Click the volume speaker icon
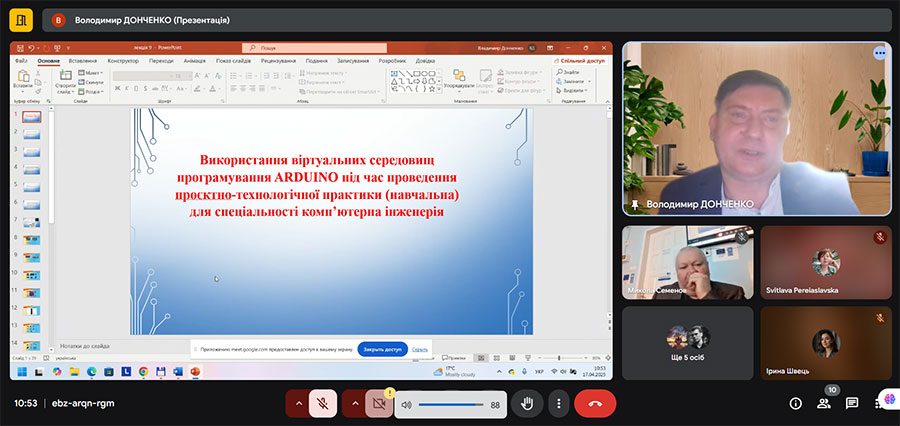 pos(407,404)
